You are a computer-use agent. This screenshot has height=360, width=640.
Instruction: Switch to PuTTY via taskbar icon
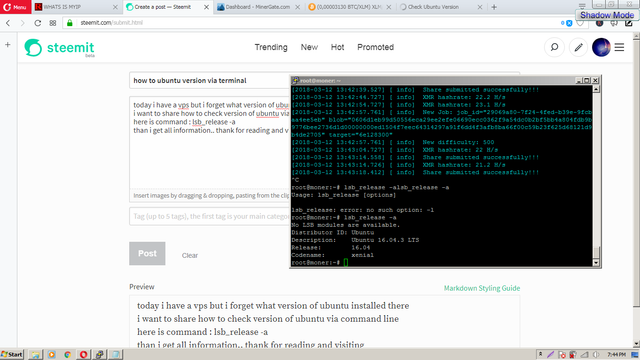(100, 354)
